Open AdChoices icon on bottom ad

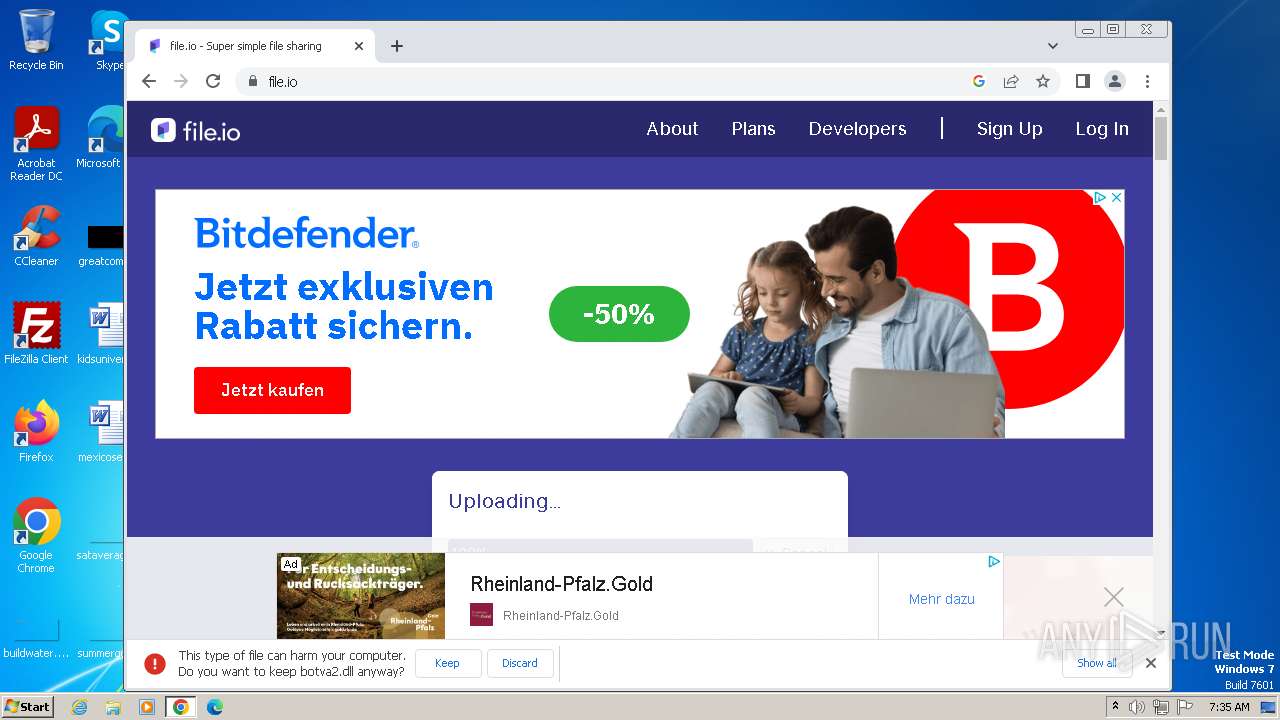click(x=994, y=562)
